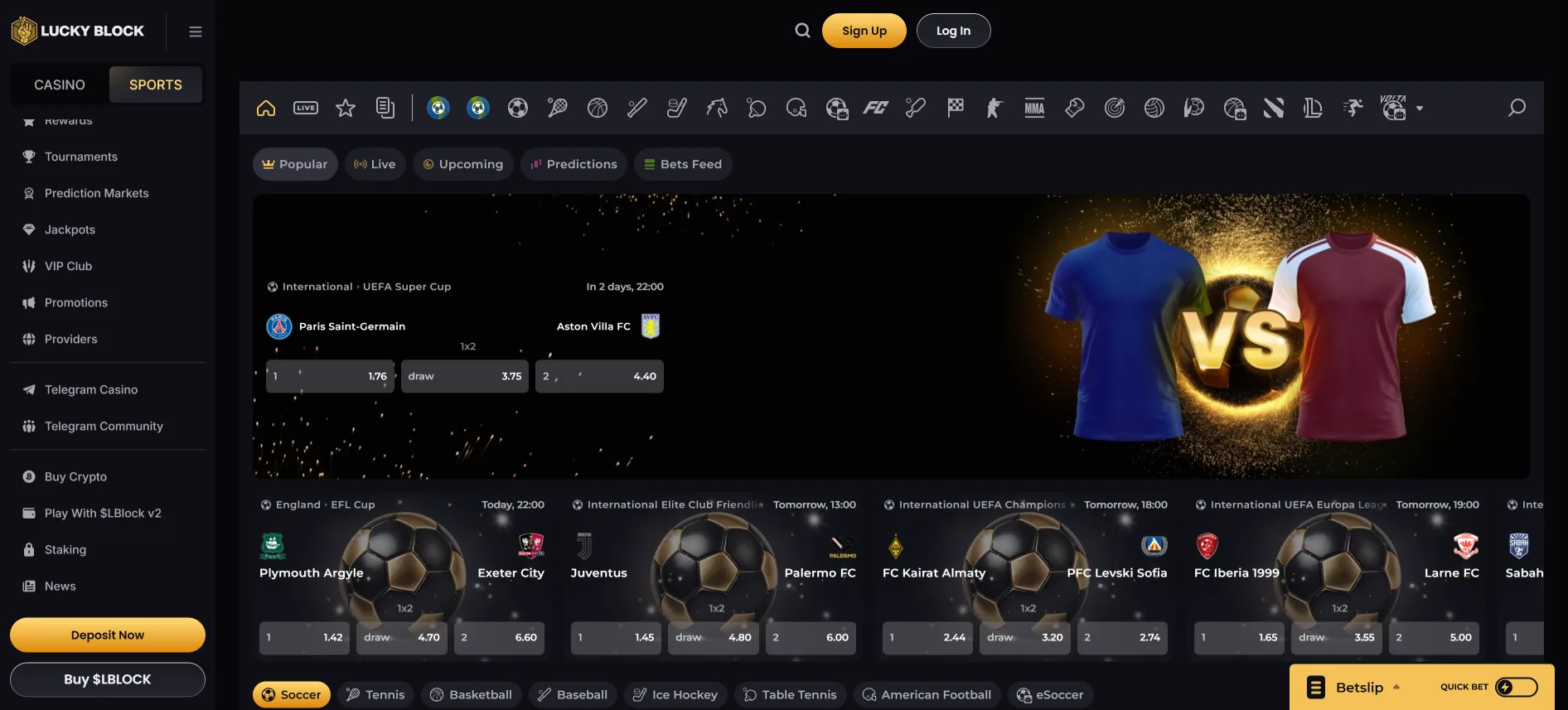1568x710 pixels.
Task: Click the sports bar search magnifier
Action: (1517, 108)
